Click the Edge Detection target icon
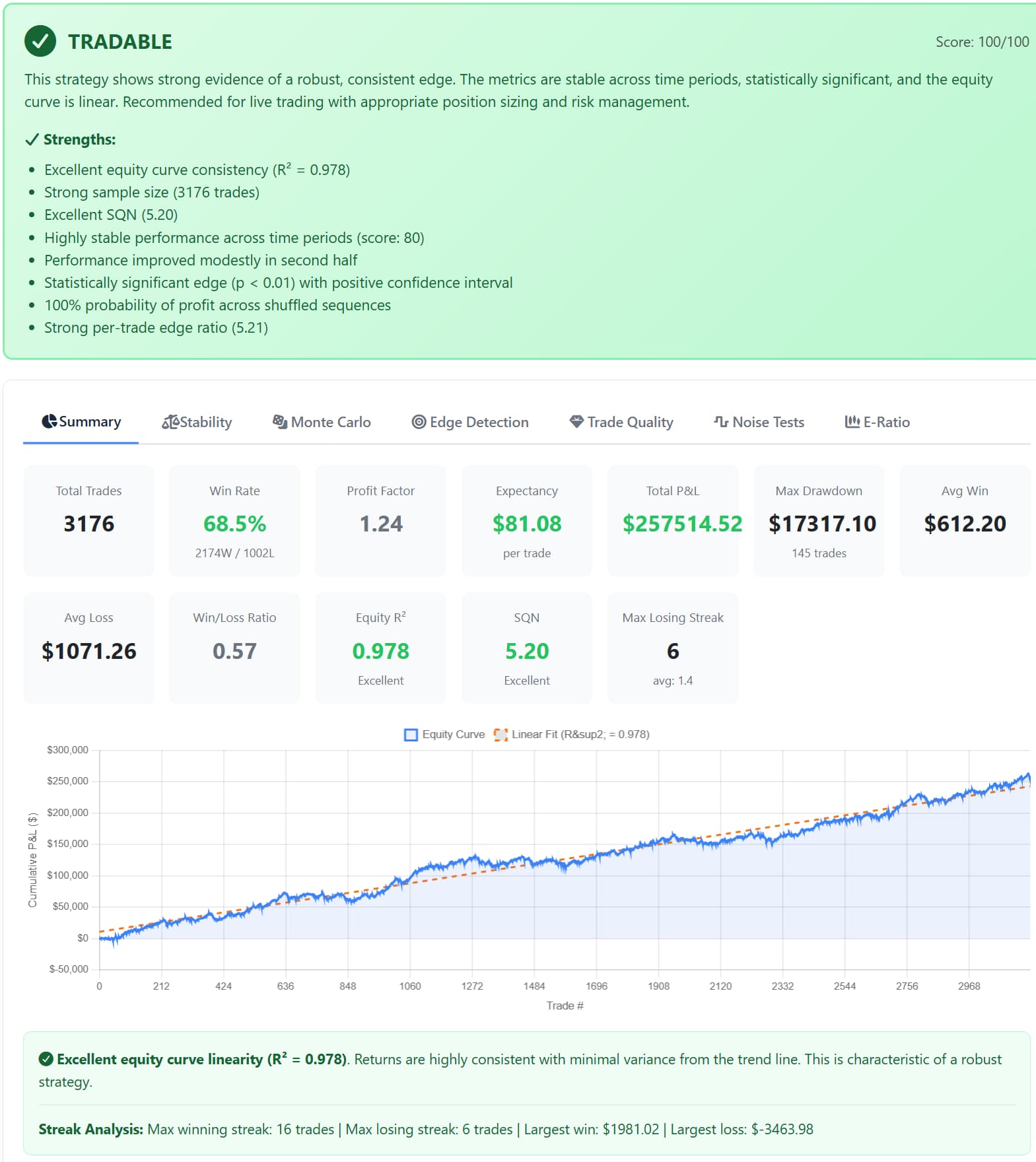 tap(419, 422)
